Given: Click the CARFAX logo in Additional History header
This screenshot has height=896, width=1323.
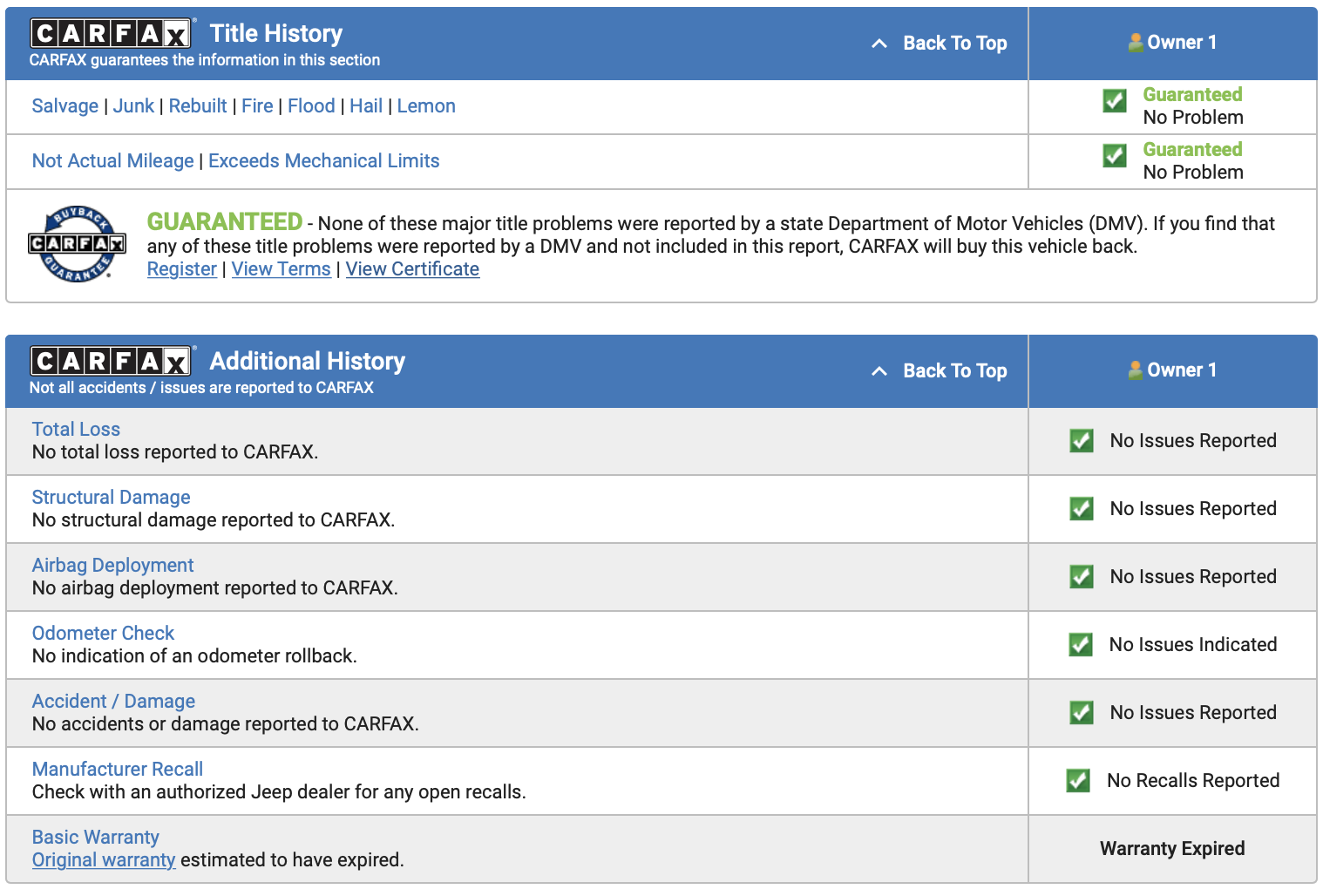Looking at the screenshot, I should pyautogui.click(x=111, y=361).
